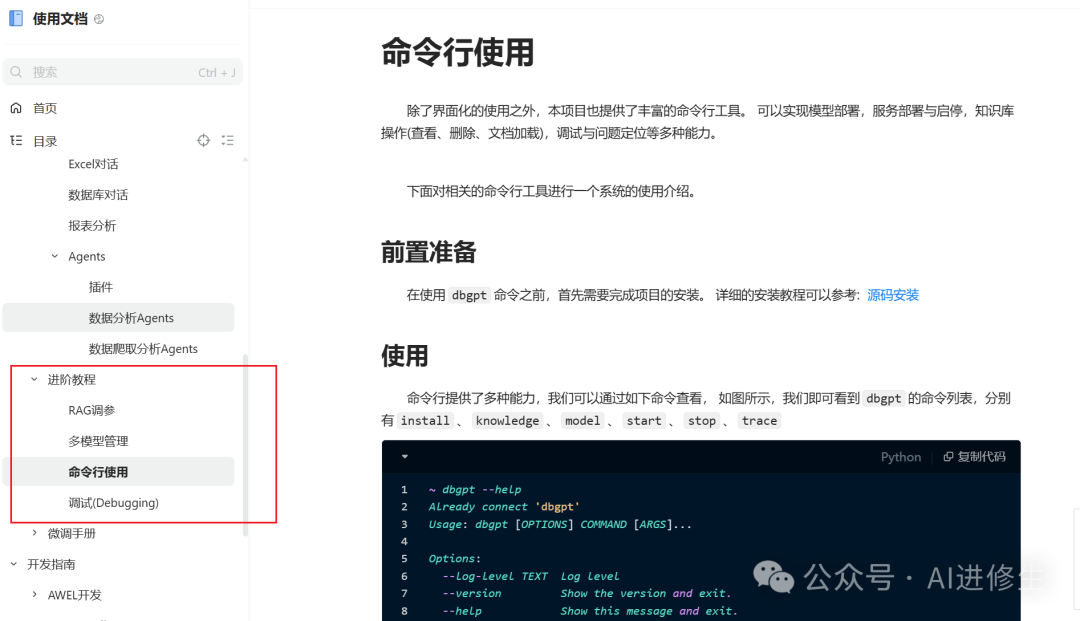The width and height of the screenshot is (1080, 621).
Task: Collapse the code block with its arrow
Action: click(x=405, y=456)
